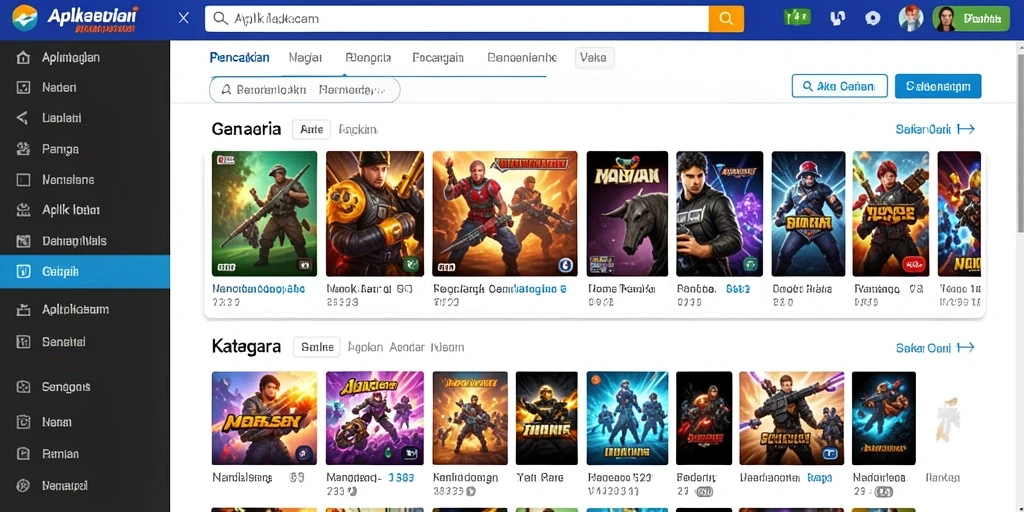Switch to the Magiar tab

tap(305, 57)
